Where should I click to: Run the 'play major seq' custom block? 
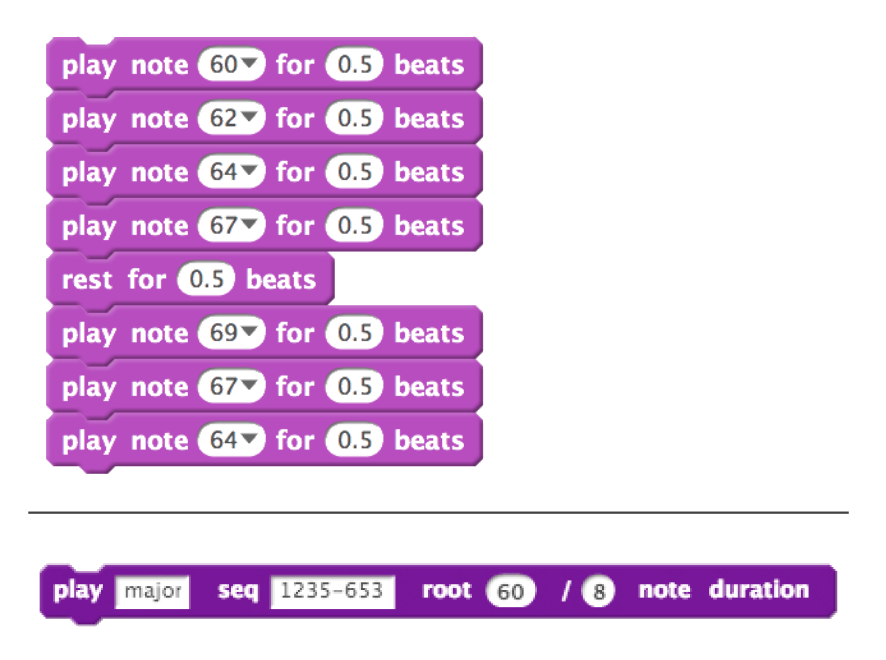pyautogui.click(x=78, y=591)
